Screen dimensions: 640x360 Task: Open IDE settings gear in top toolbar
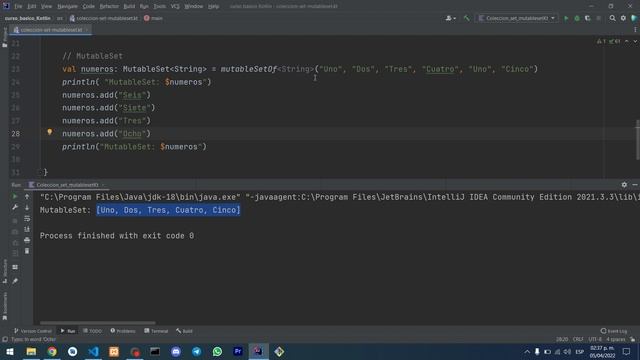623,18
